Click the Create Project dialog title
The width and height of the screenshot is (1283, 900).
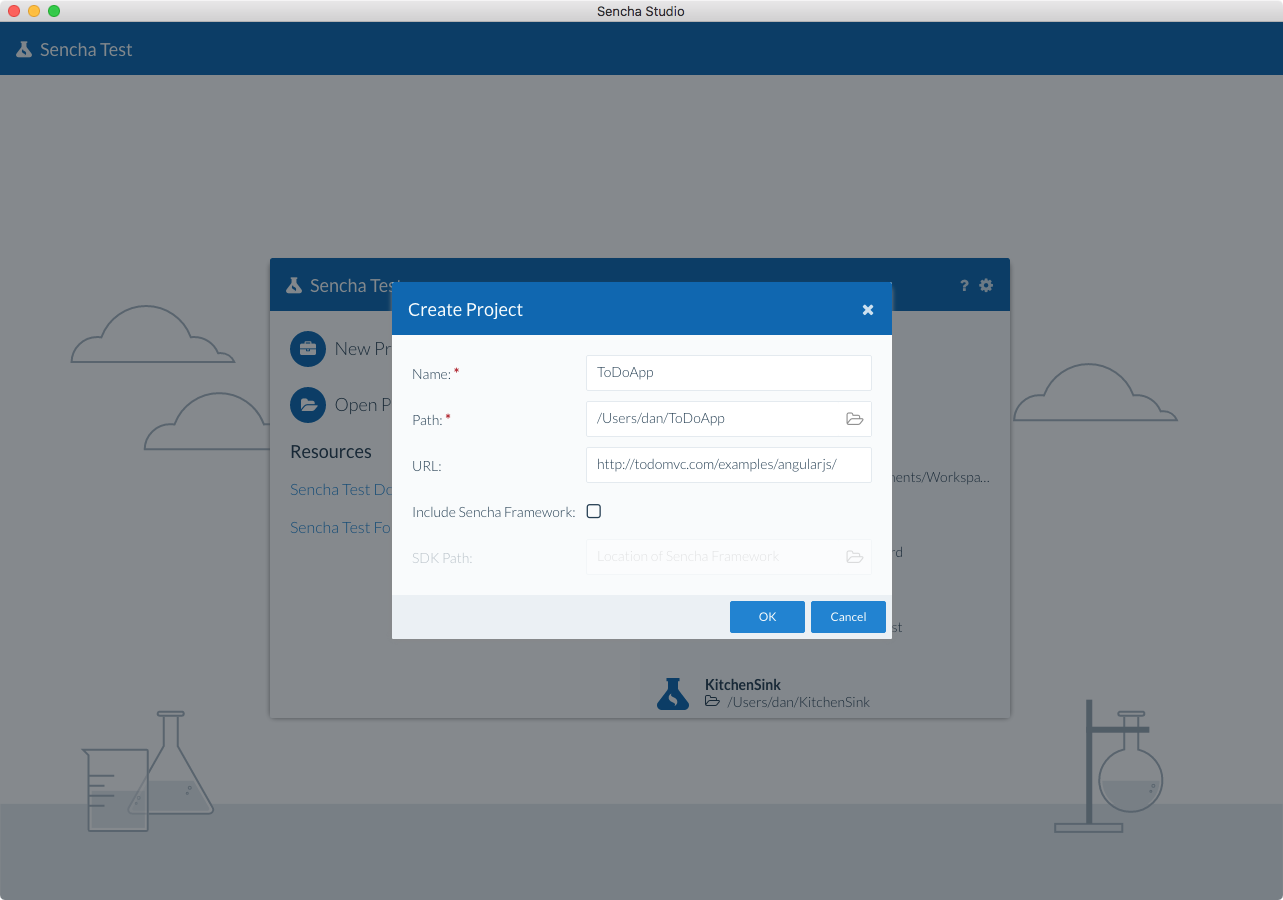[465, 310]
